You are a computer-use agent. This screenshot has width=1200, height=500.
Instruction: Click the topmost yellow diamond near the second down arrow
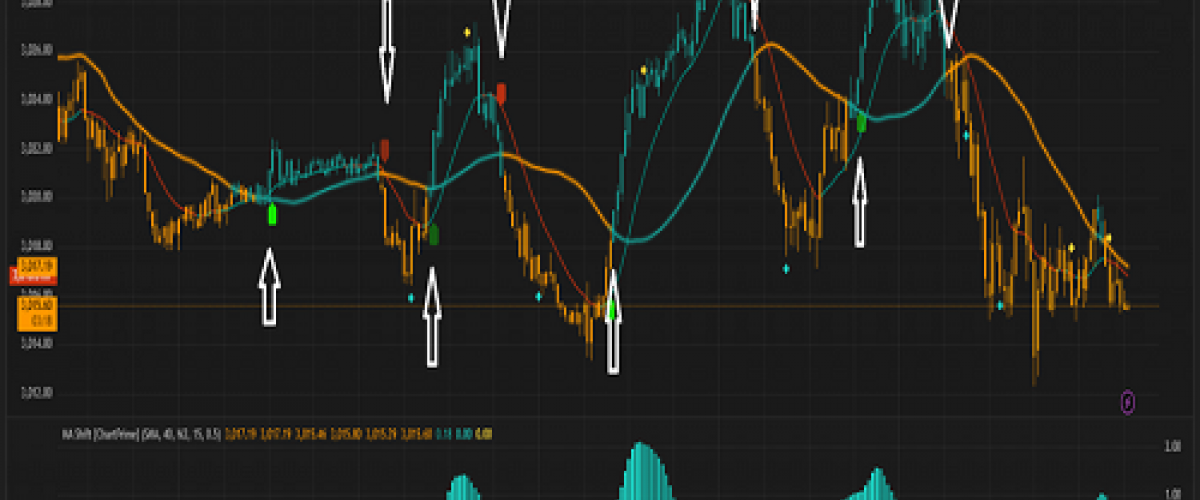click(467, 32)
